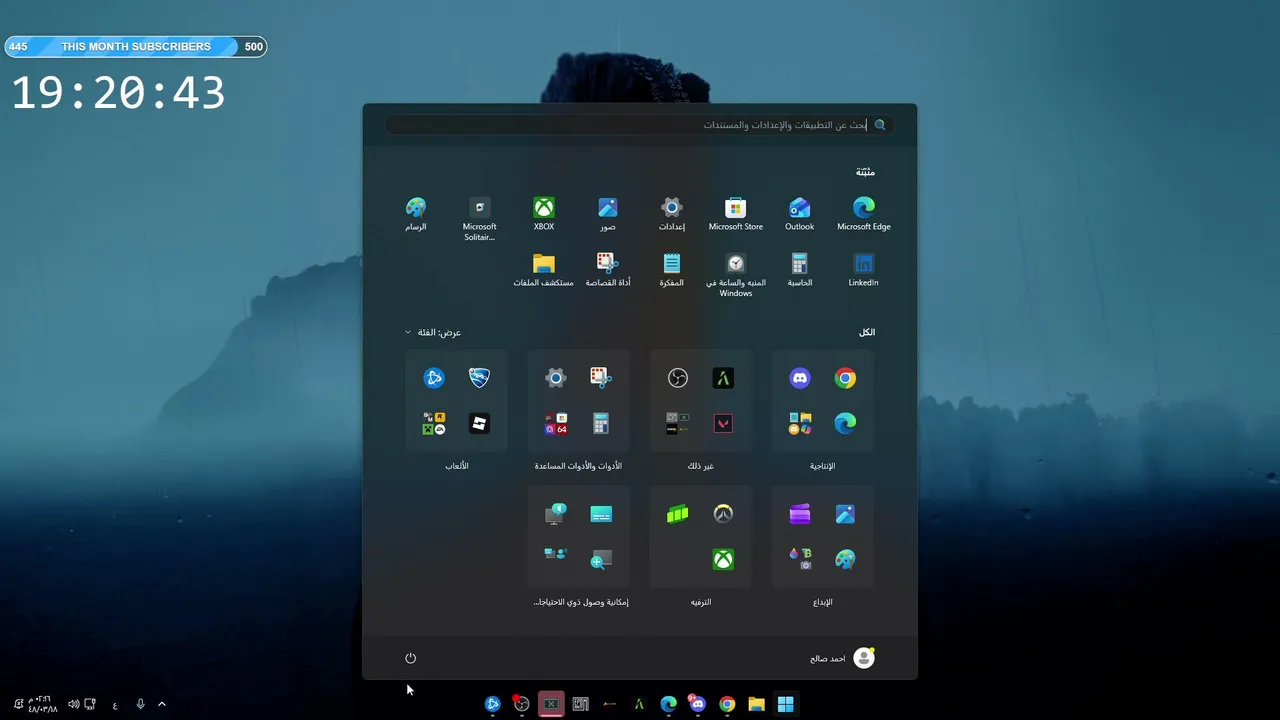Open File Explorer from the taskbar
1280x720 pixels.
[x=757, y=704]
